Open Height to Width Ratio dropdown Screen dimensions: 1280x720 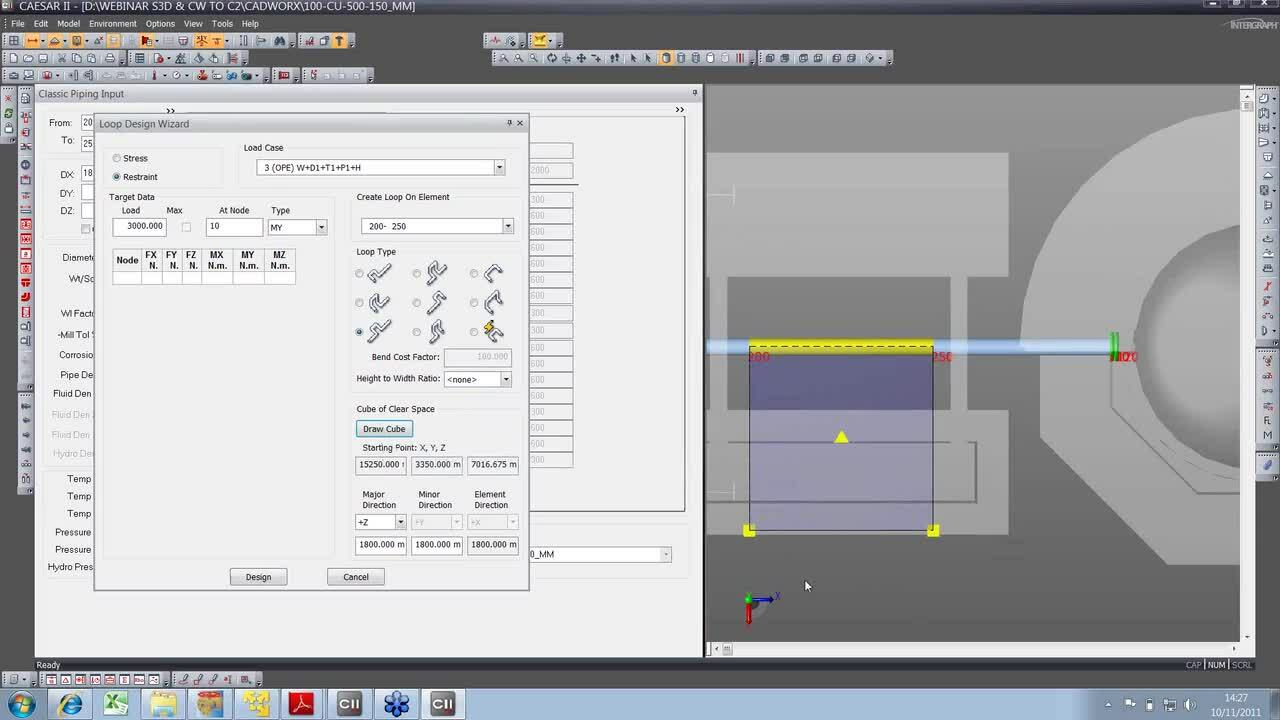point(506,379)
